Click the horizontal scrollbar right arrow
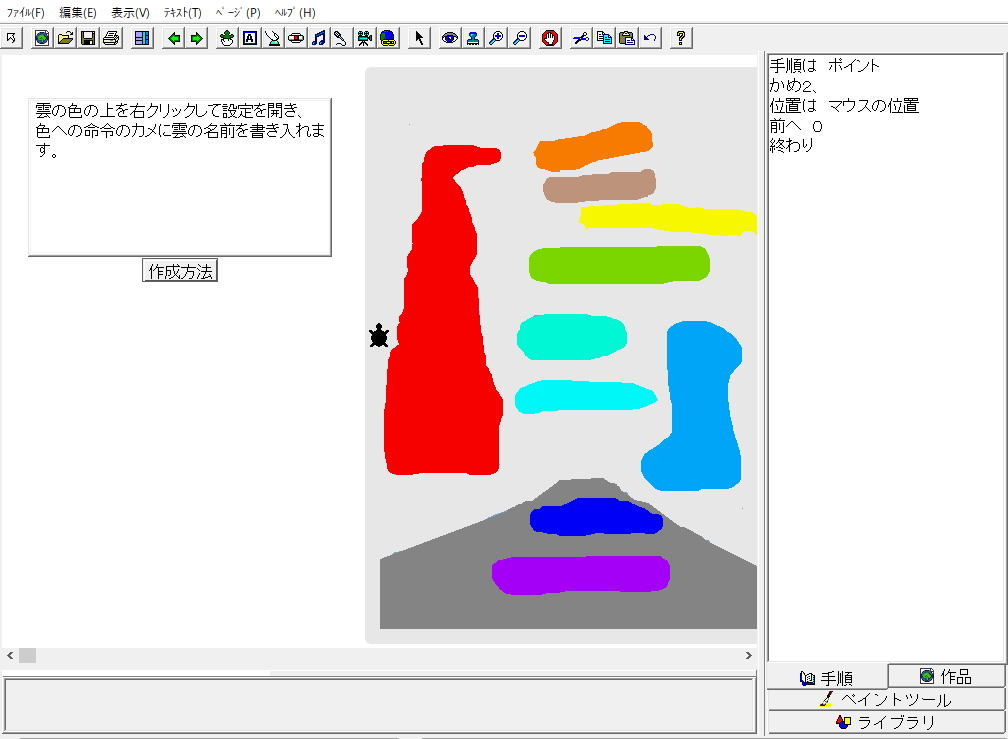The height and width of the screenshot is (739, 1008). 748,656
